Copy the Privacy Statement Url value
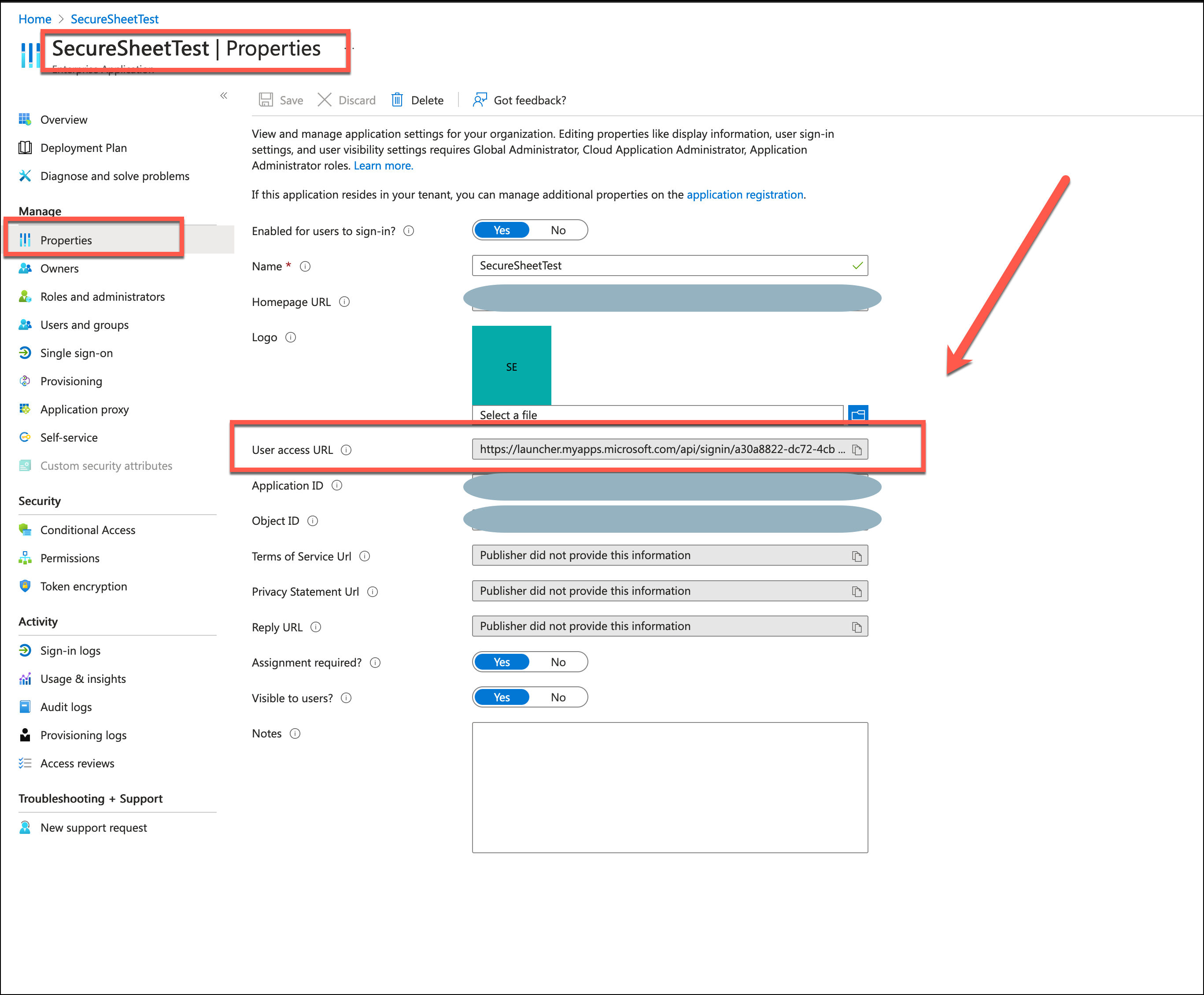Image resolution: width=1204 pixels, height=995 pixels. (857, 592)
